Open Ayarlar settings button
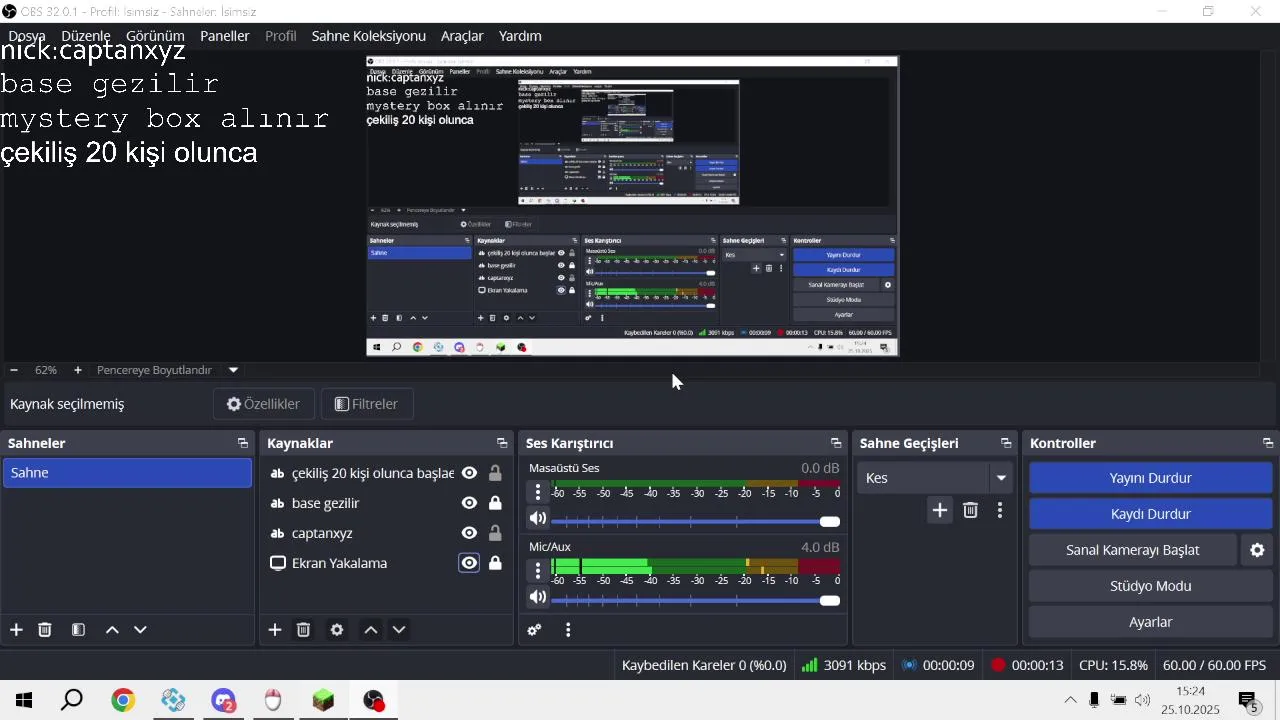Screen dimensions: 1280x720 [x=1150, y=622]
